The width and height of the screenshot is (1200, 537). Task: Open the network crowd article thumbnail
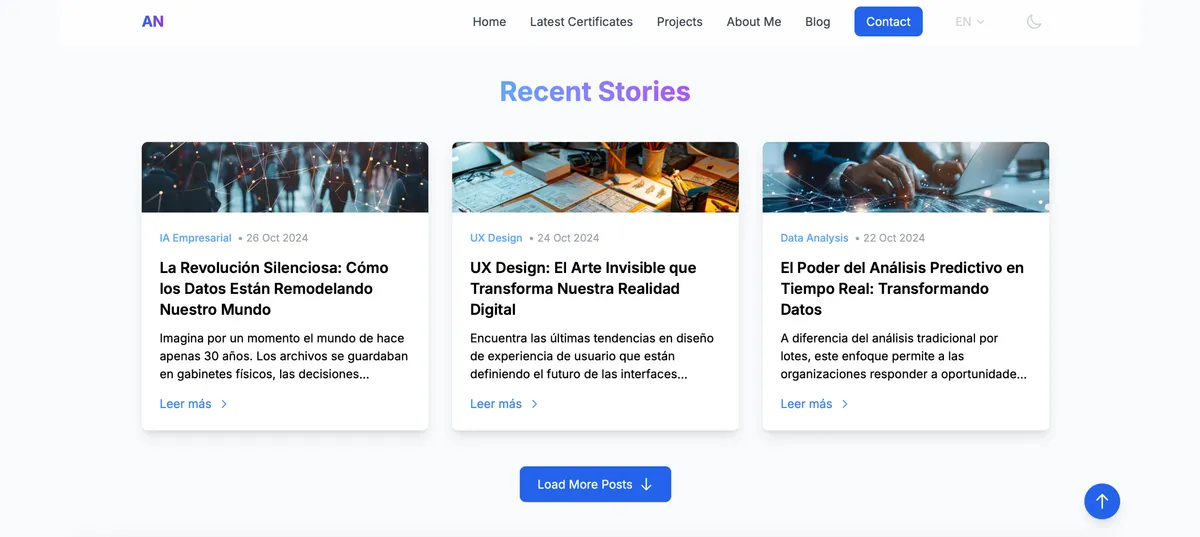[x=285, y=177]
